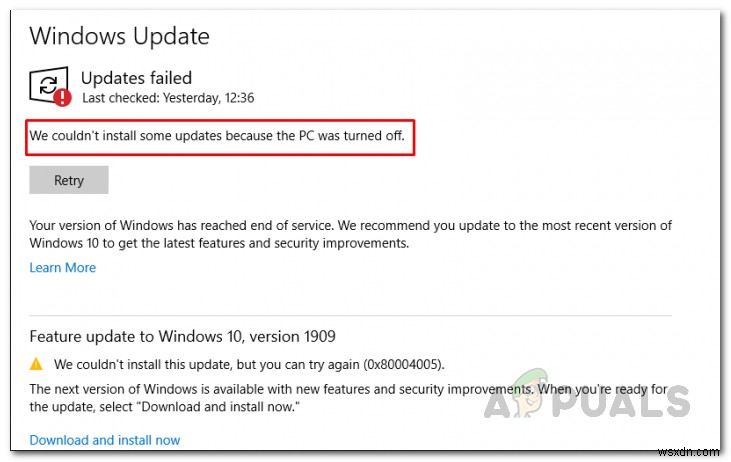This screenshot has height=462, width=731.
Task: Click the security improvements recommendation line under Retry
Action: tap(220, 243)
